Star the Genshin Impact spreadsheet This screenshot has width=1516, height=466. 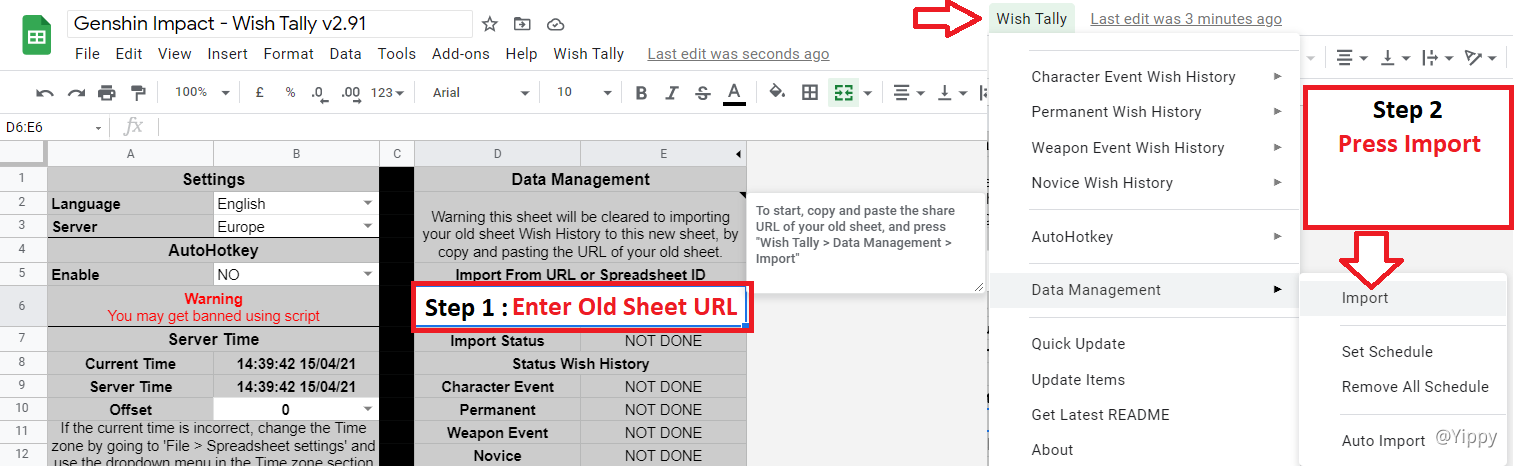point(490,24)
